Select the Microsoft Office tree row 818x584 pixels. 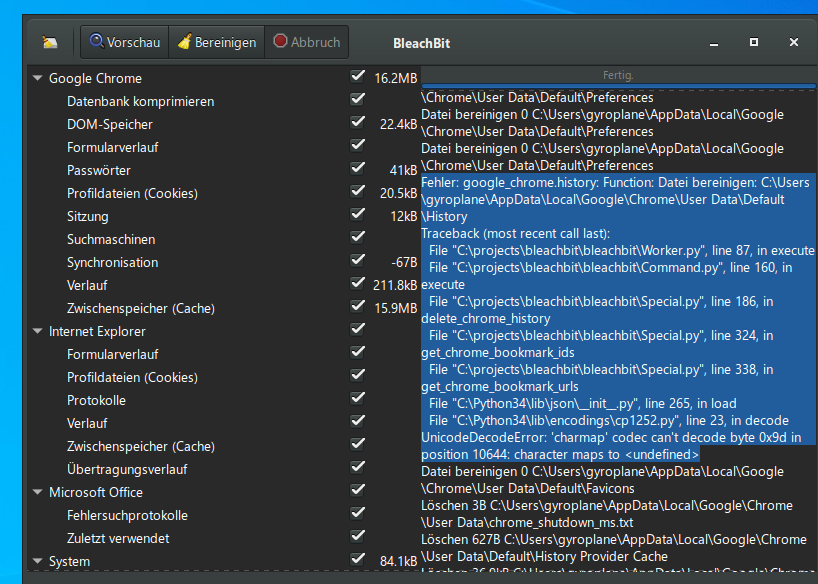[224, 492]
